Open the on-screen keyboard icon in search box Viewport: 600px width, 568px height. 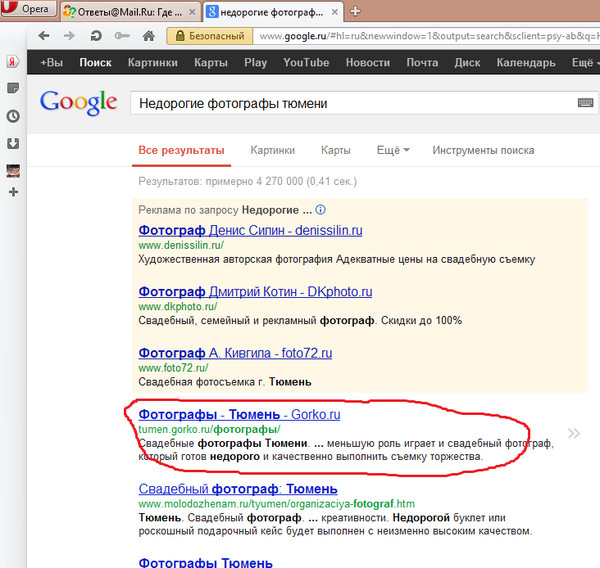click(585, 103)
